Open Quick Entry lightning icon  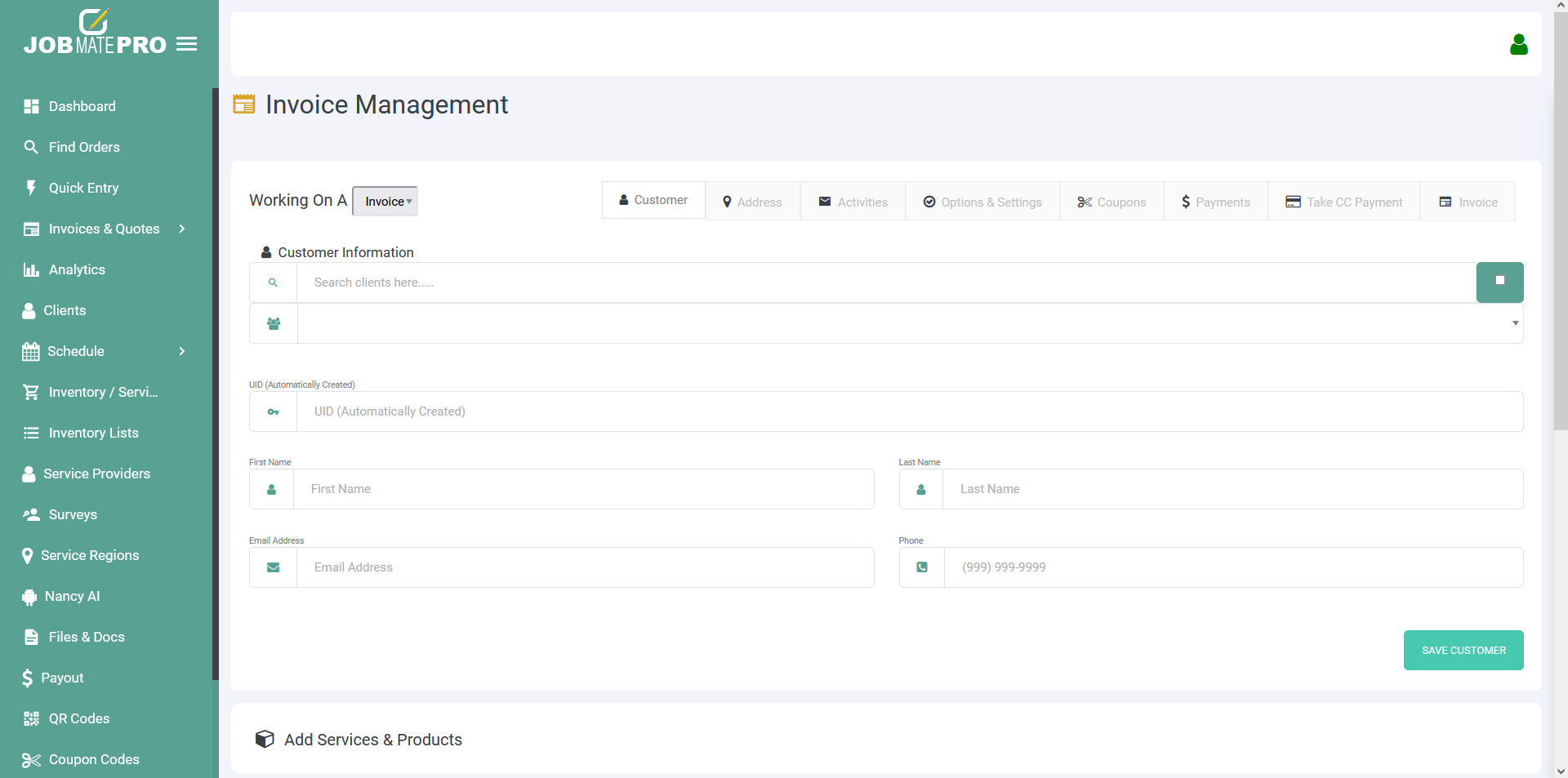pyautogui.click(x=31, y=188)
